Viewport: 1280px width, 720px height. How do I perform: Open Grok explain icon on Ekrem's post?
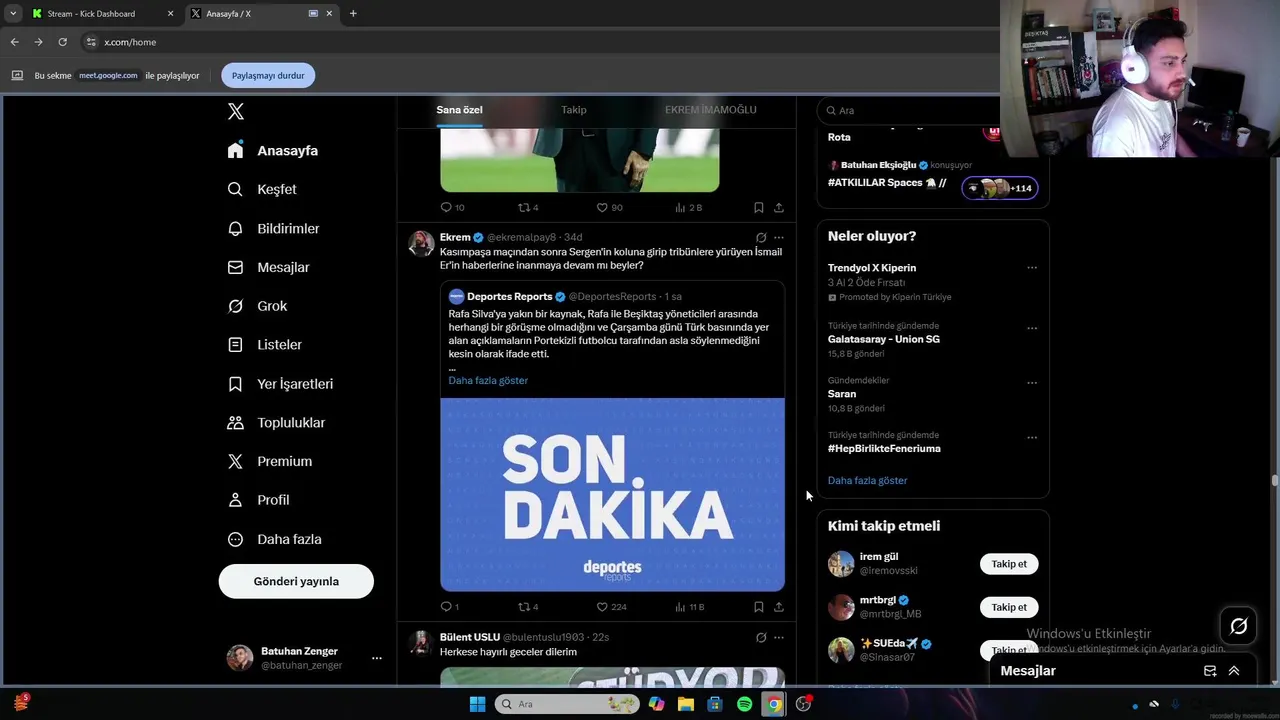[x=761, y=238]
